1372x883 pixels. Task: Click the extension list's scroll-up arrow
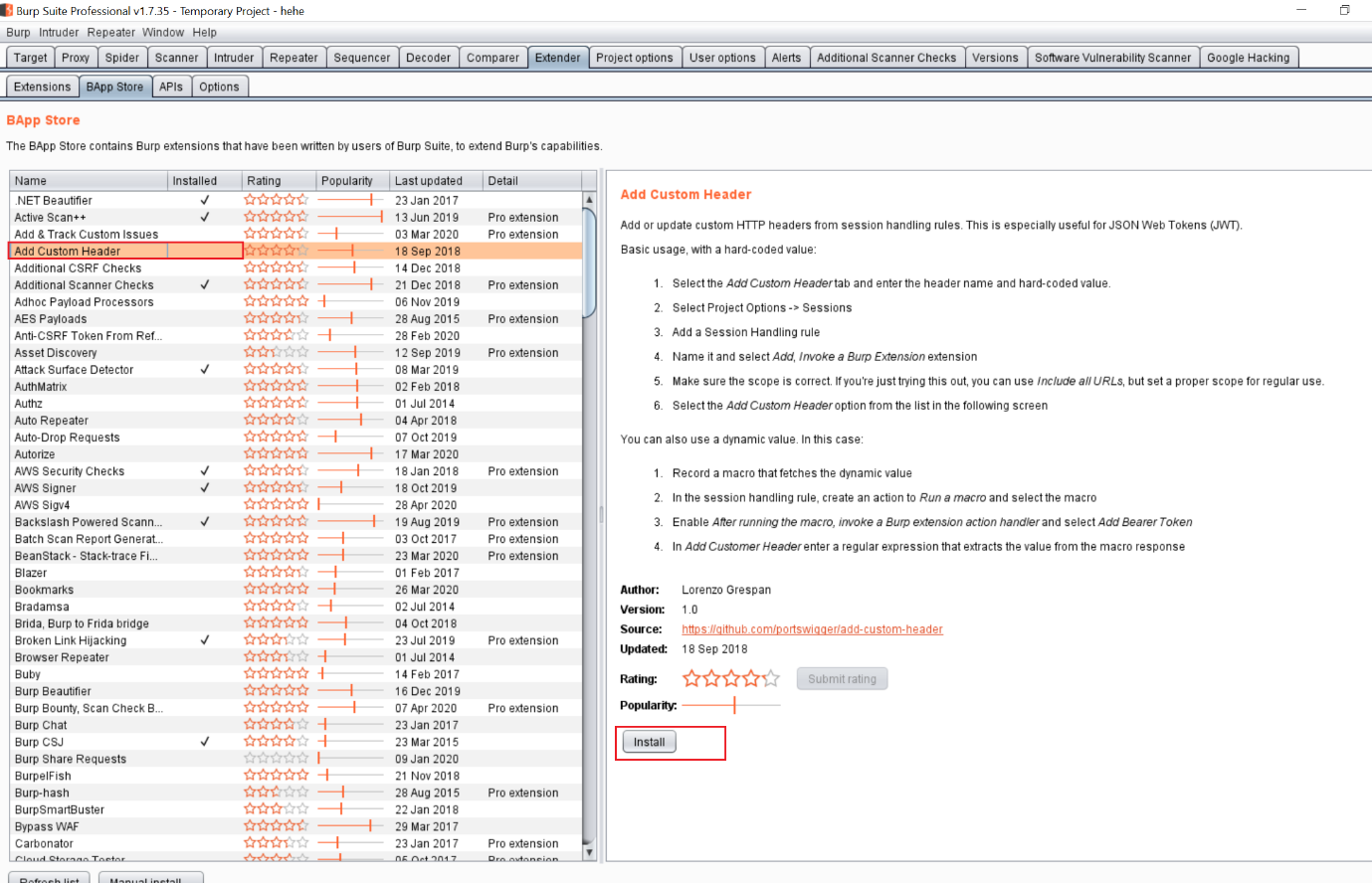[589, 200]
